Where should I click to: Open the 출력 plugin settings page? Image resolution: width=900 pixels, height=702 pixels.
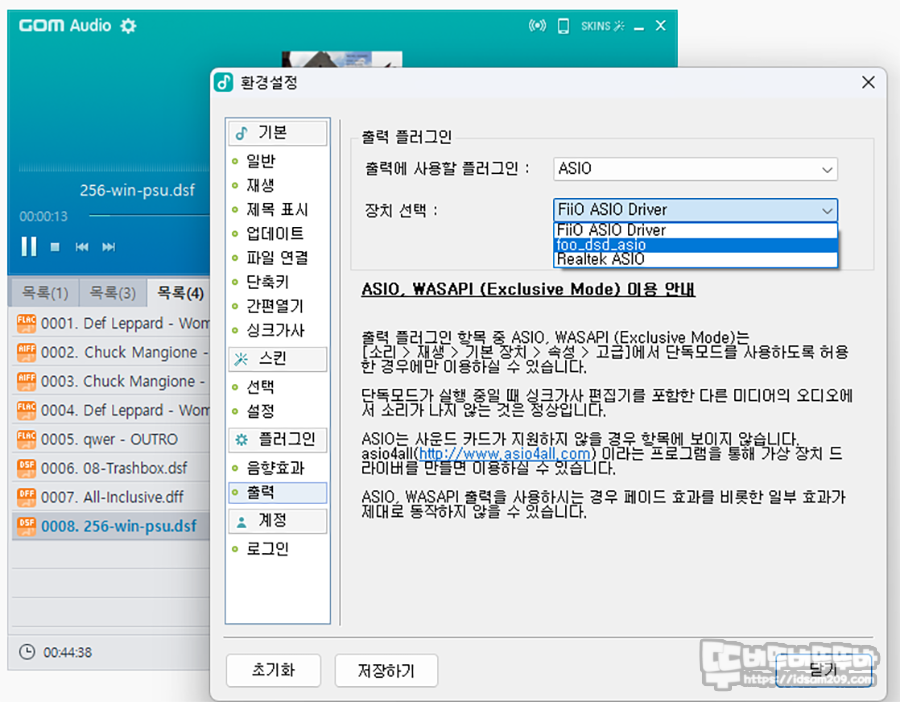pyautogui.click(x=278, y=492)
